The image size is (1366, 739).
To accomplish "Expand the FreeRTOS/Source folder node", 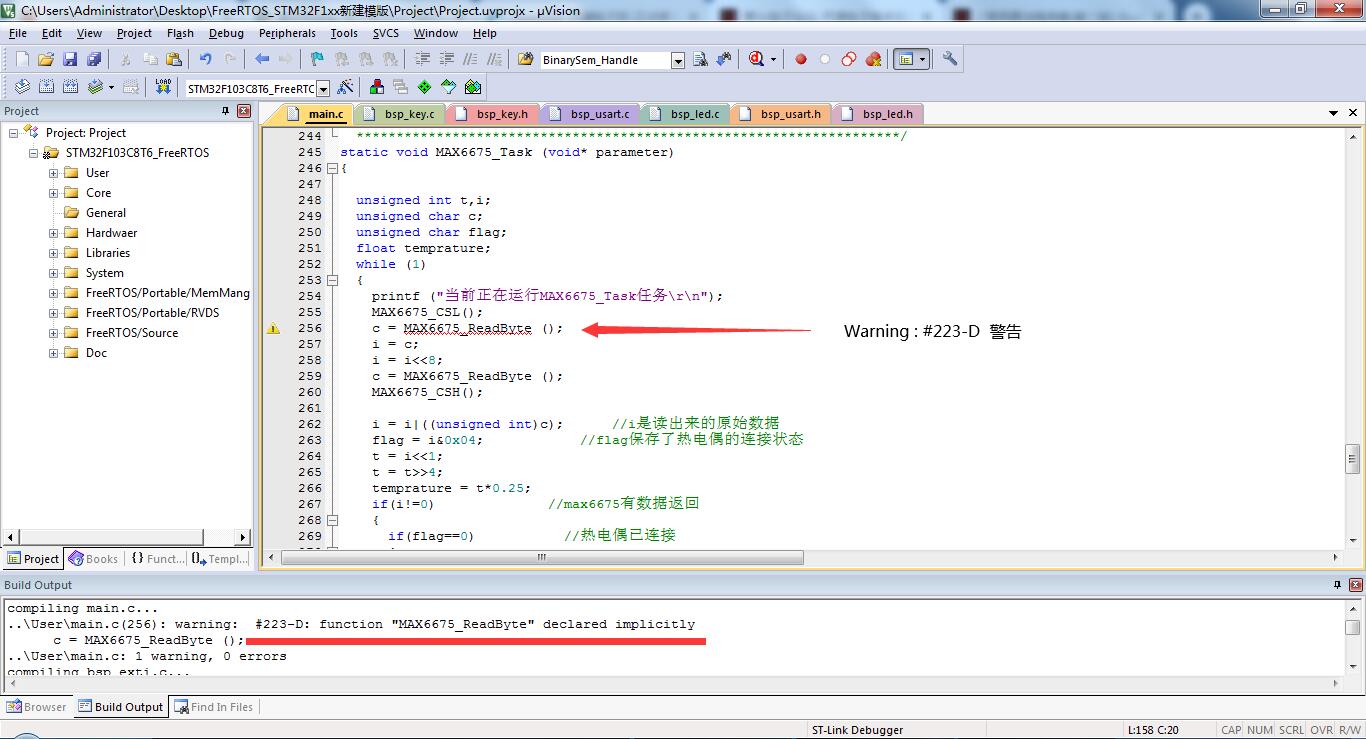I will (x=54, y=333).
